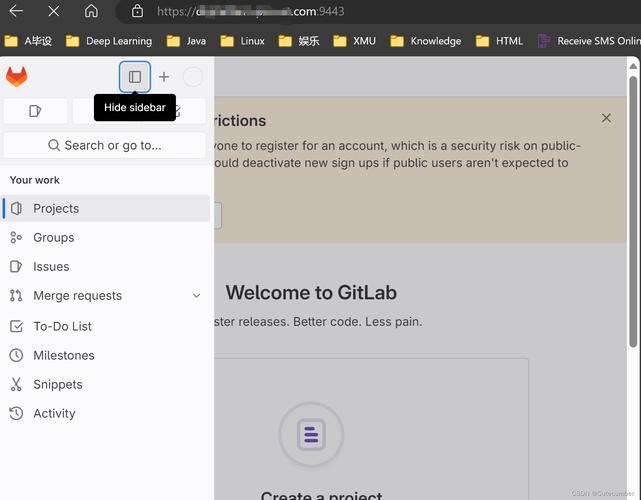Open the user avatar menu
Screen dimensions: 641x500
pos(193,77)
